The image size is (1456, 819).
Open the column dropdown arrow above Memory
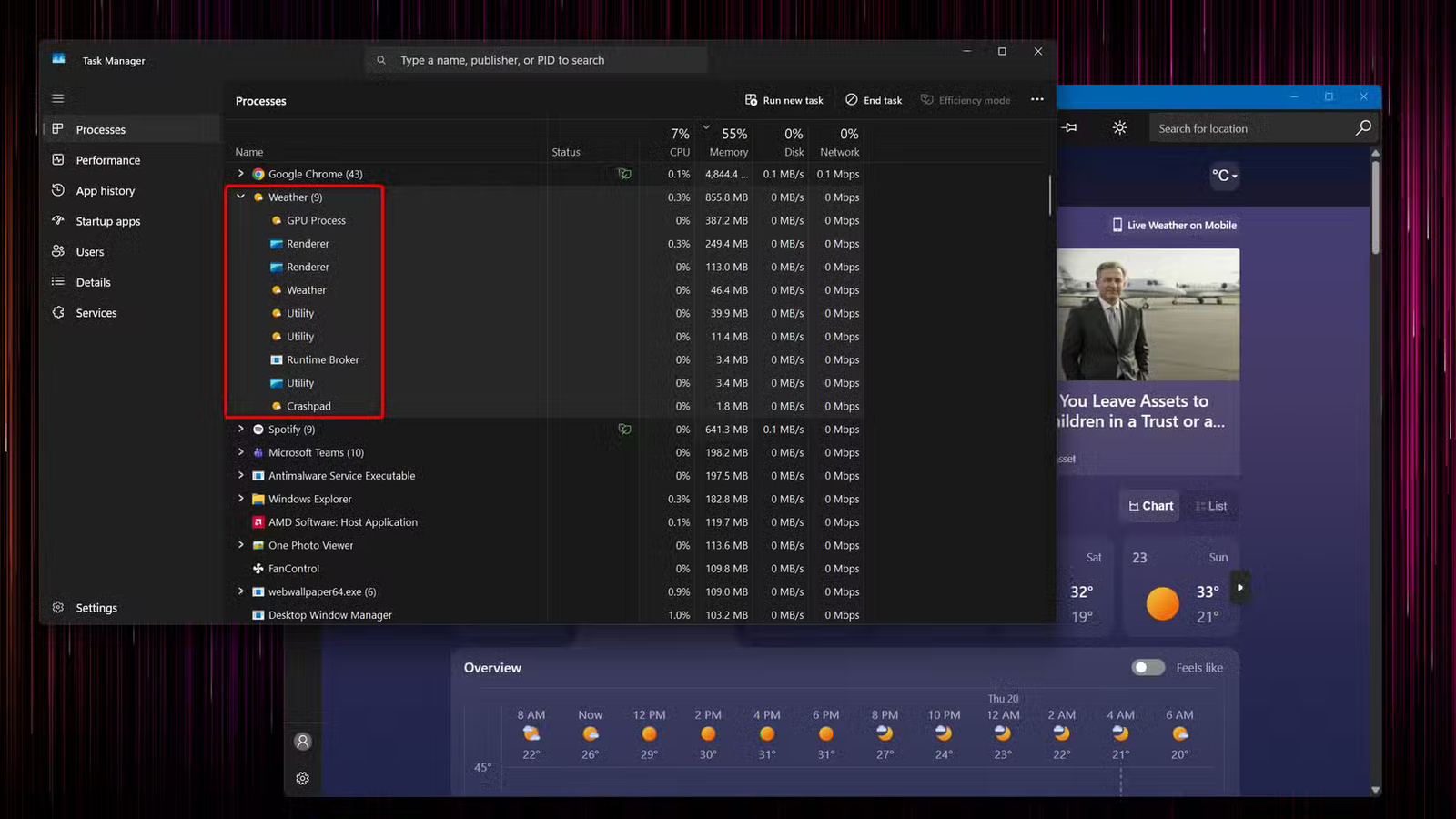(x=706, y=126)
